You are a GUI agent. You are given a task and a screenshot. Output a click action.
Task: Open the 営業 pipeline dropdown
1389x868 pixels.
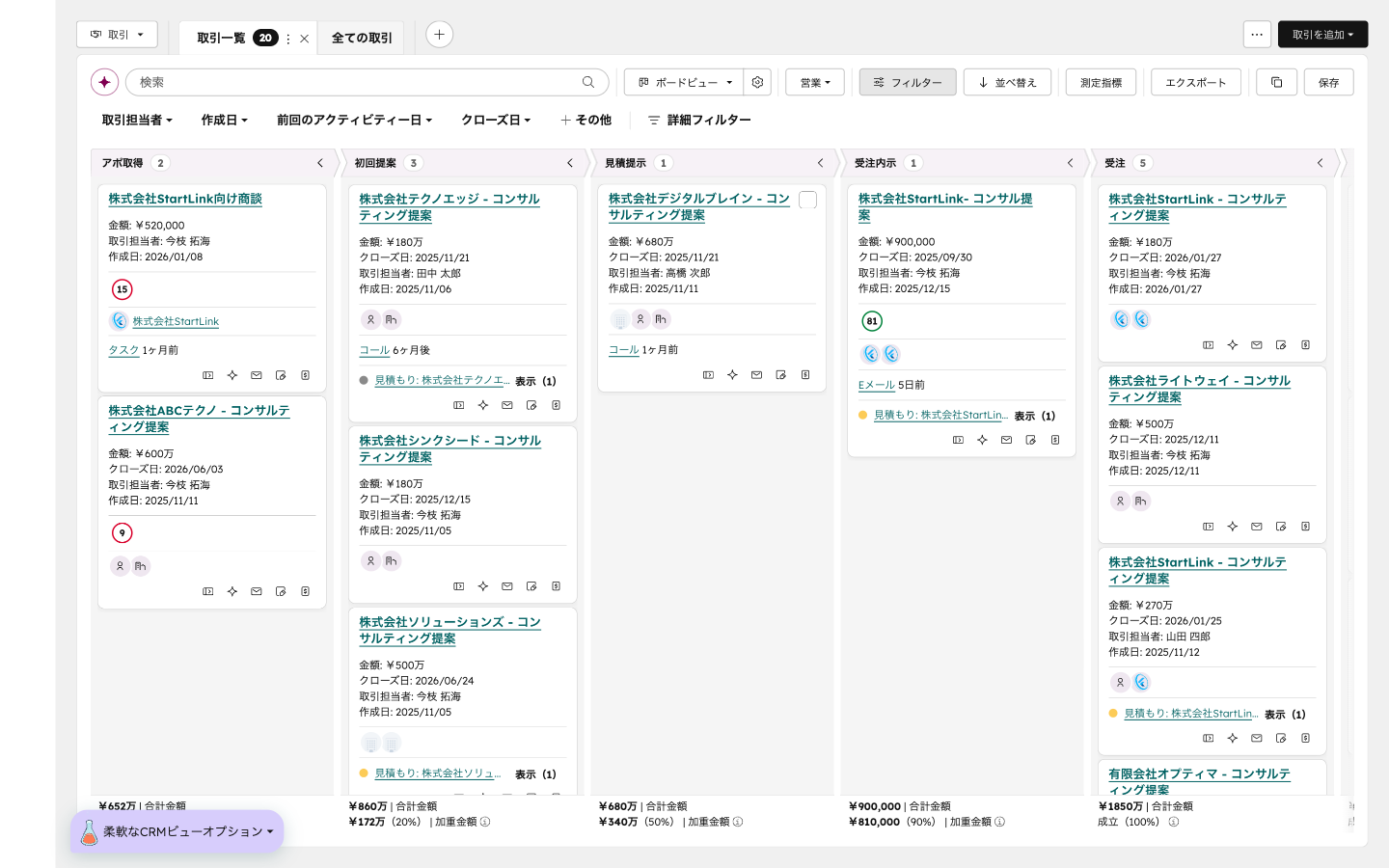(x=814, y=82)
